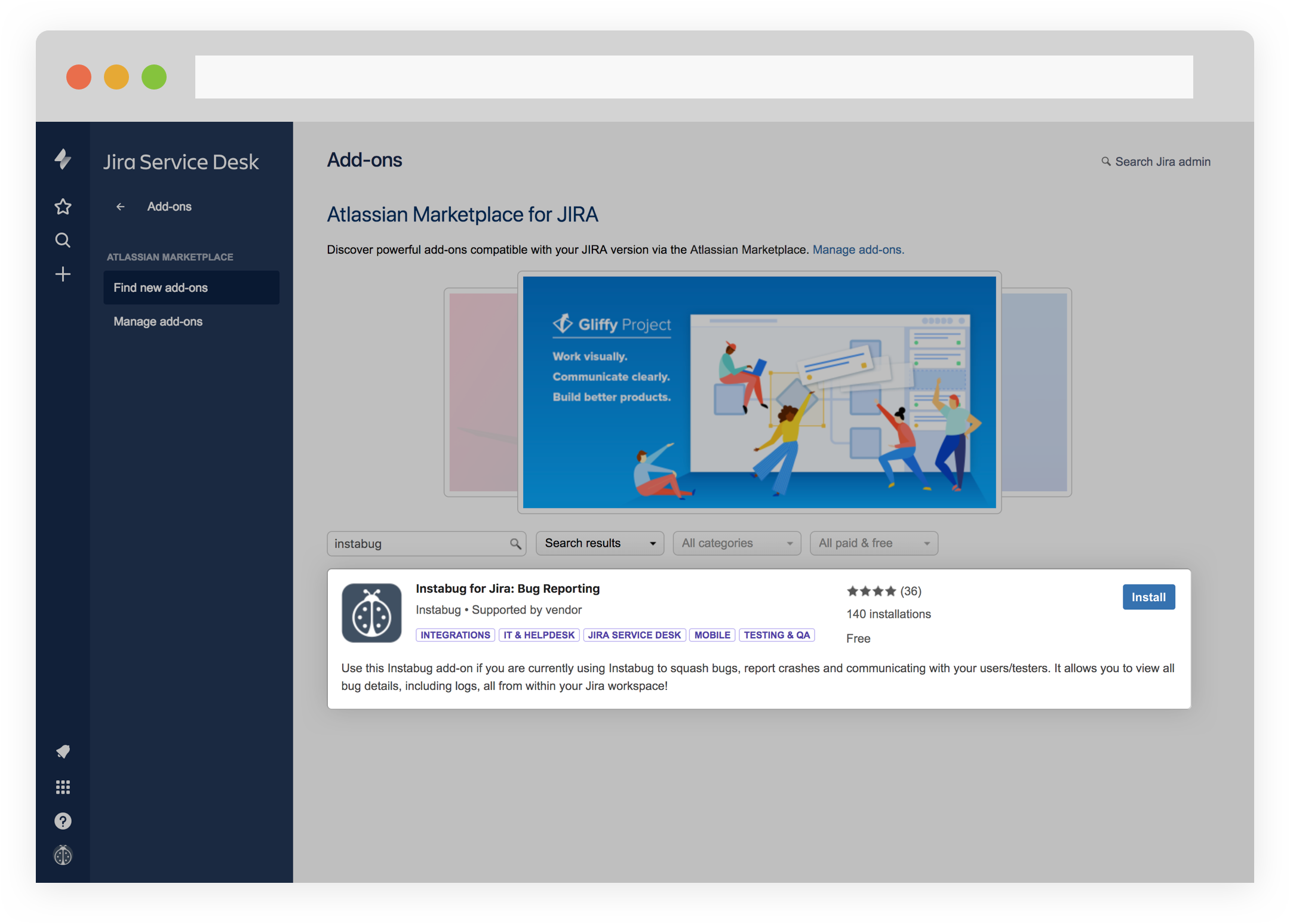Viewport: 1290px width, 924px height.
Task: Open the user profile avatar icon
Action: pos(63,855)
